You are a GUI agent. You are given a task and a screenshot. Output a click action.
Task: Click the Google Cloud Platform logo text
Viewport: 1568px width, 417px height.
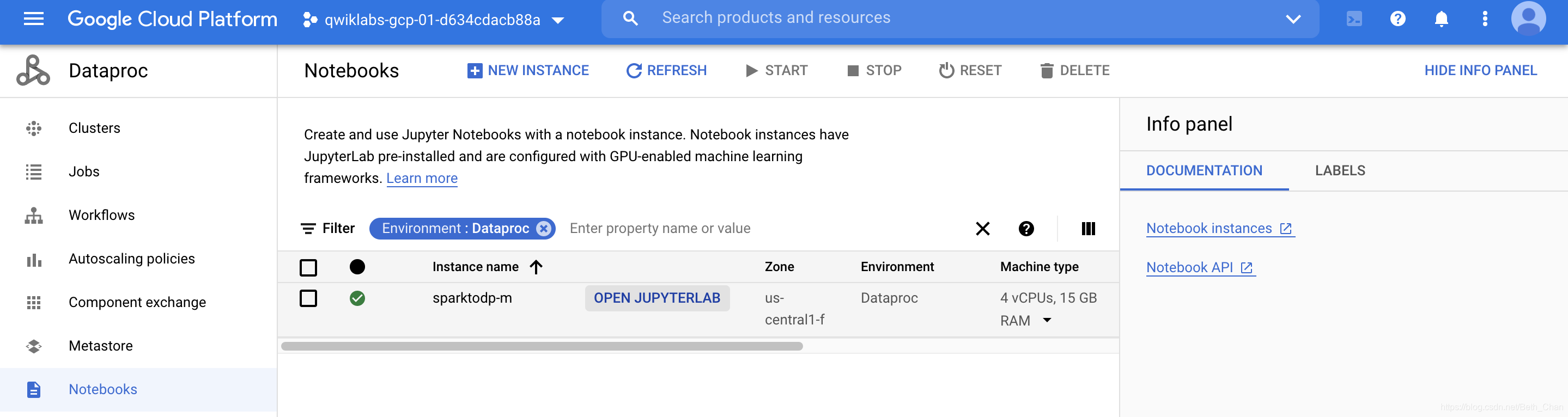click(x=172, y=20)
